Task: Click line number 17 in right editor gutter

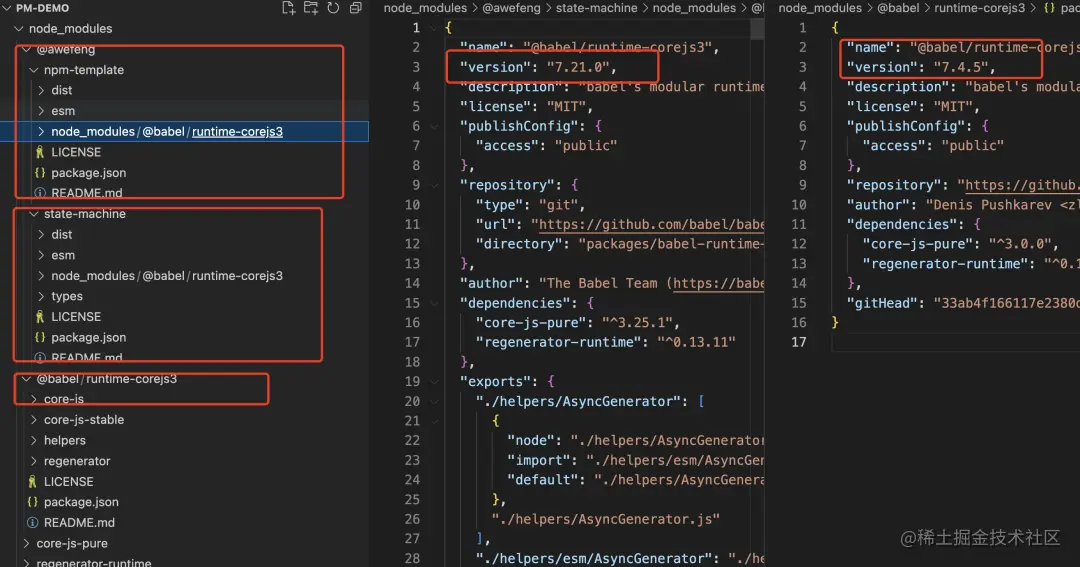Action: [798, 342]
